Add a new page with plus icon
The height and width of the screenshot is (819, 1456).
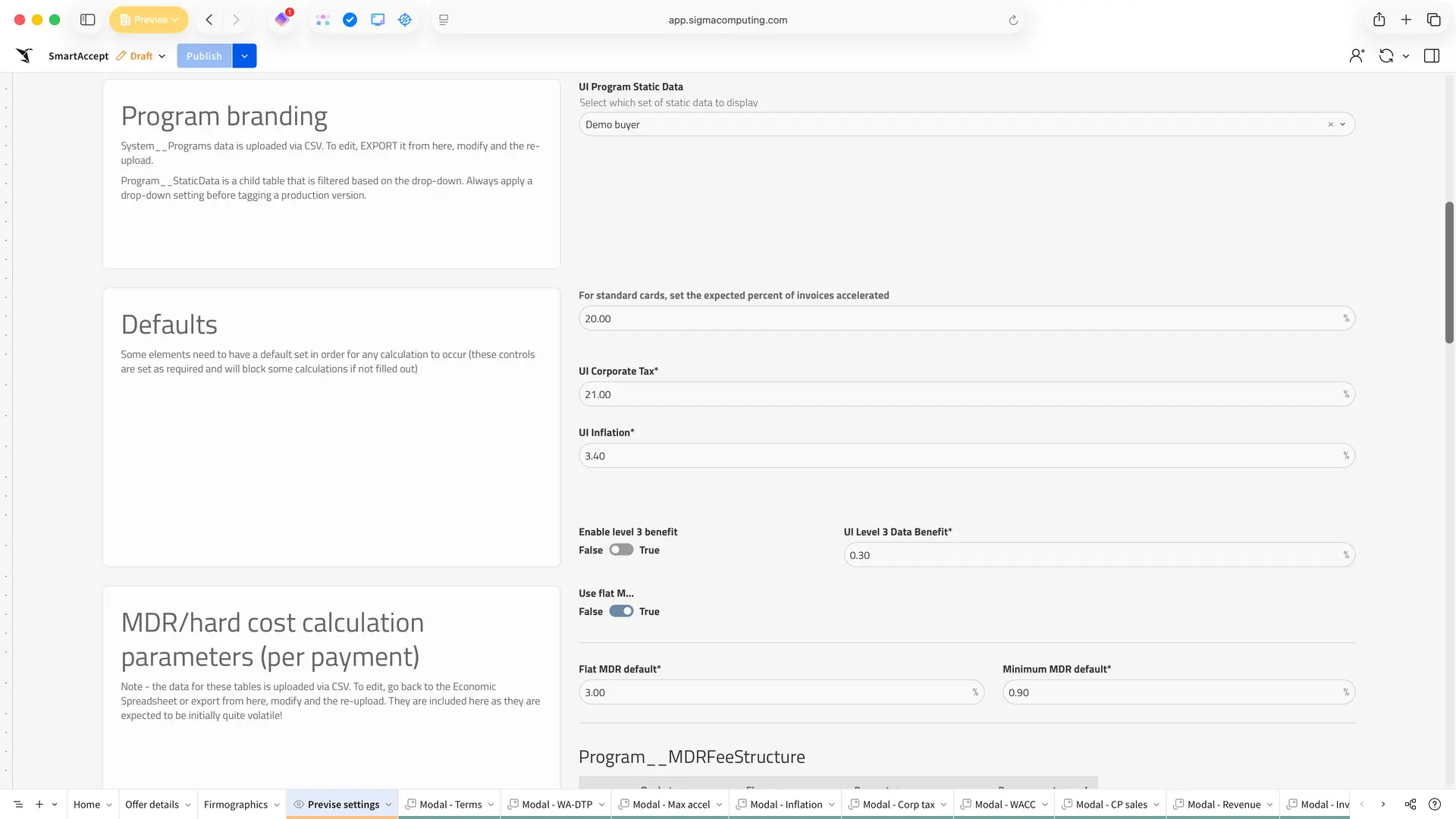click(x=39, y=804)
